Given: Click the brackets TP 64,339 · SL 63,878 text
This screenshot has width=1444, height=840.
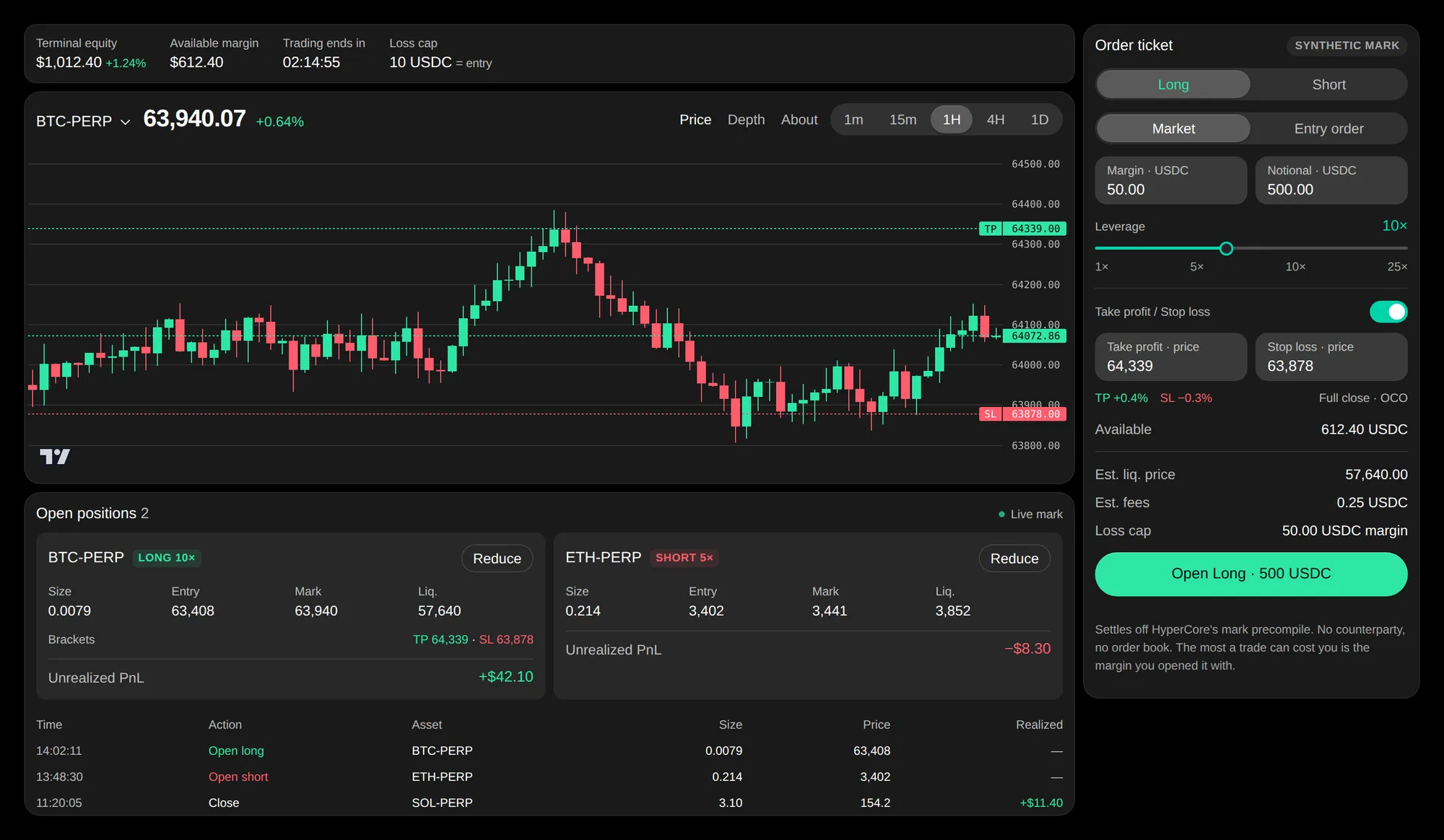Looking at the screenshot, I should coord(473,639).
